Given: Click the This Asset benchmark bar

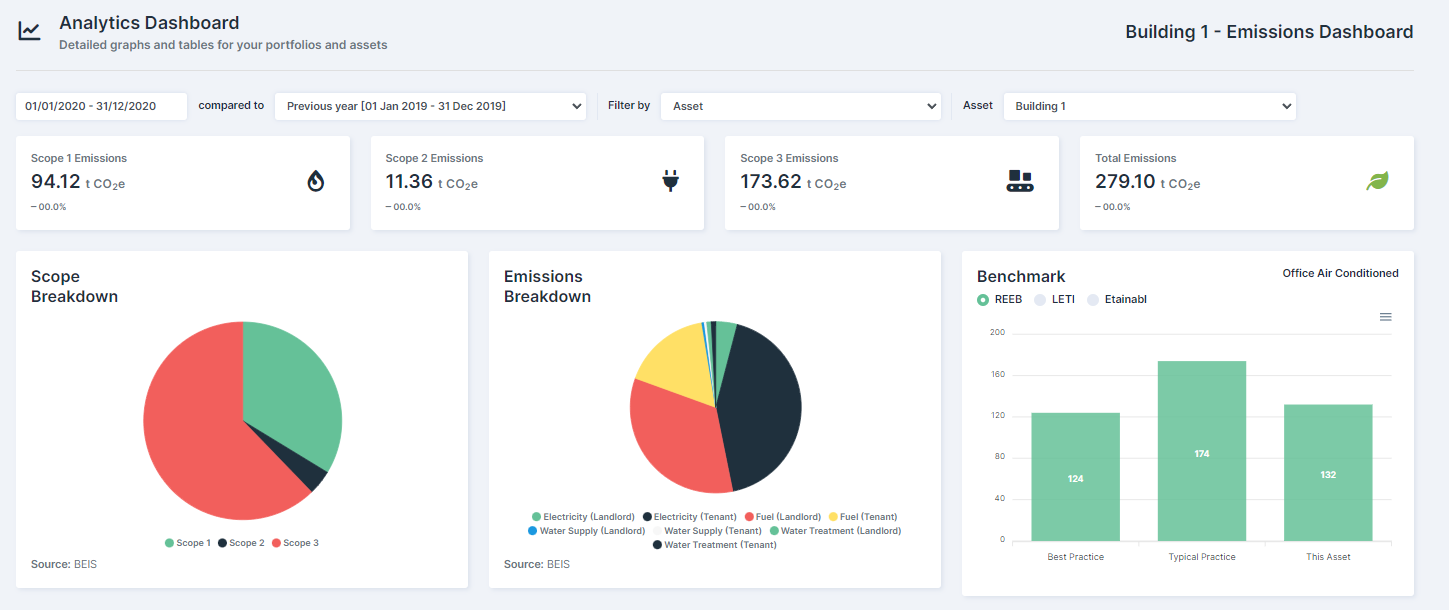Looking at the screenshot, I should click(x=1328, y=473).
